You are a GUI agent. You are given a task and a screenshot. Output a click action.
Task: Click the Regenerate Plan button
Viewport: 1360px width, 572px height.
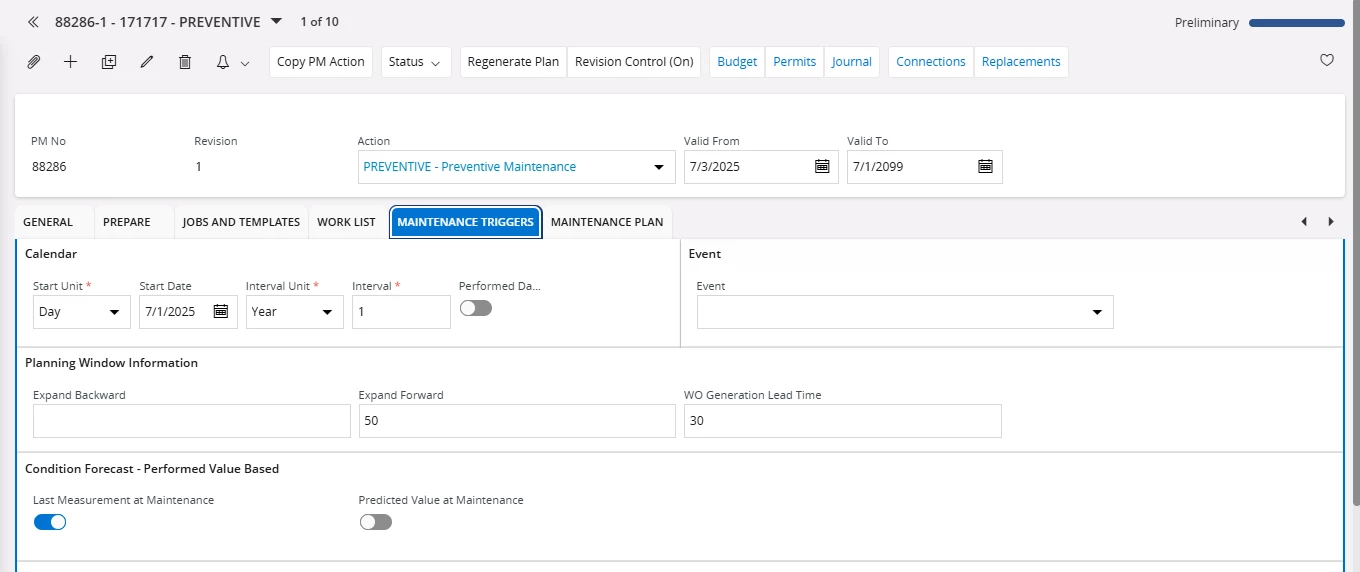513,62
